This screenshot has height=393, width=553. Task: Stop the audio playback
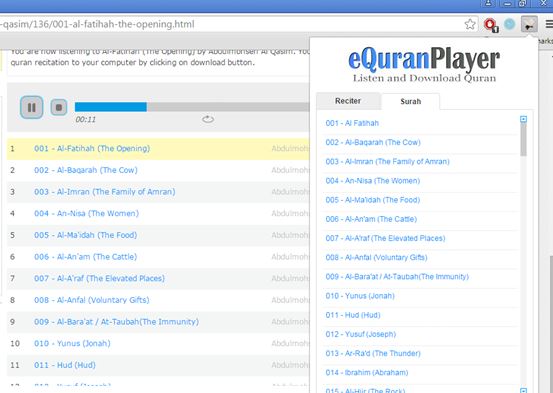[59, 107]
